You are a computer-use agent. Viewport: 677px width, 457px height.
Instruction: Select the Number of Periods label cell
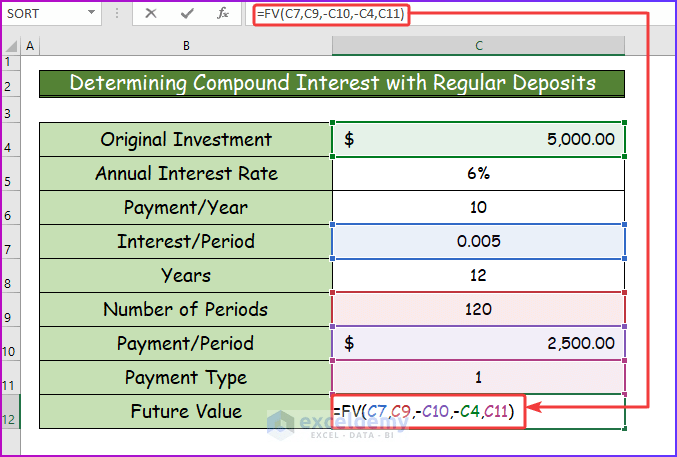[186, 310]
